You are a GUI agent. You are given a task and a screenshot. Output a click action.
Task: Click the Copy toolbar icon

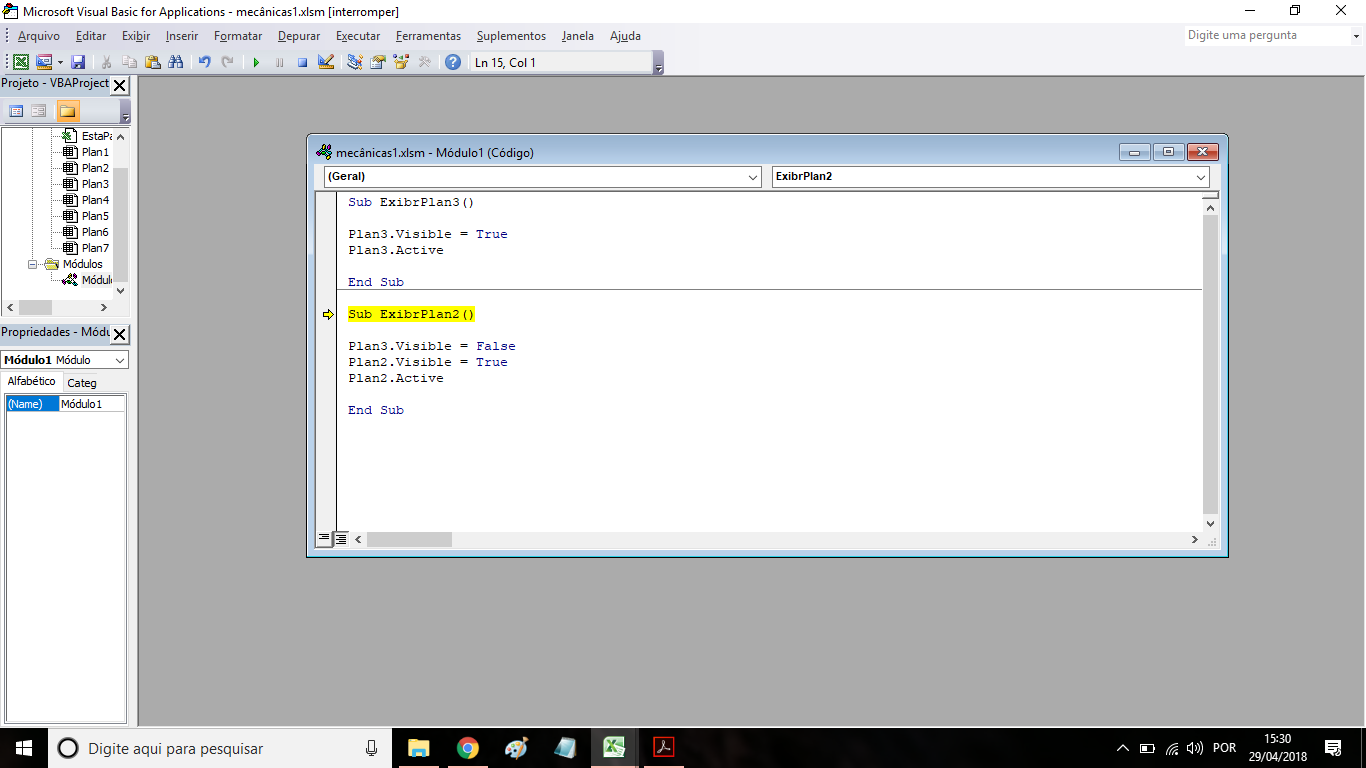pos(129,62)
